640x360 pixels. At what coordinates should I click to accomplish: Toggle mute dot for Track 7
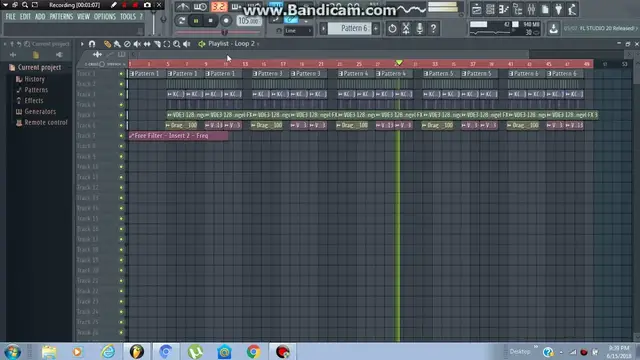point(121,136)
